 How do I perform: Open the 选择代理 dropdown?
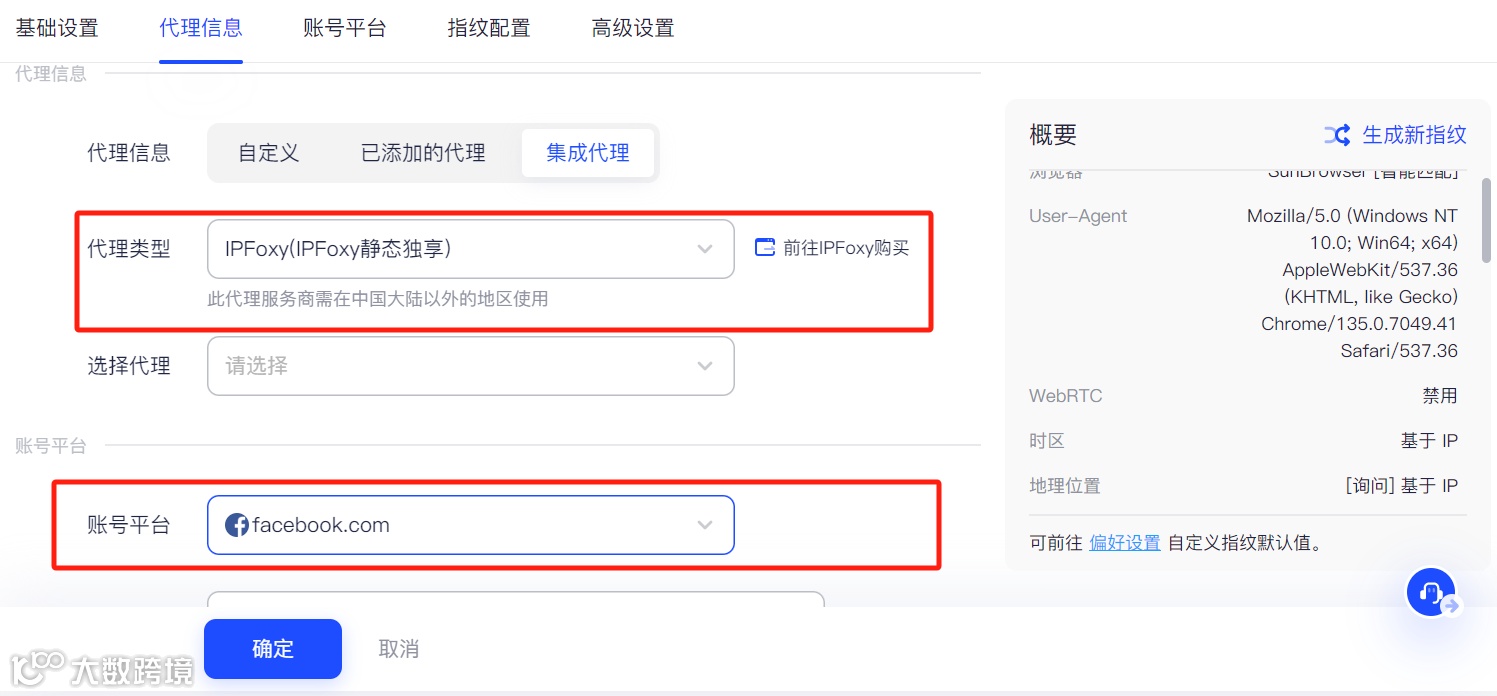pyautogui.click(x=471, y=366)
